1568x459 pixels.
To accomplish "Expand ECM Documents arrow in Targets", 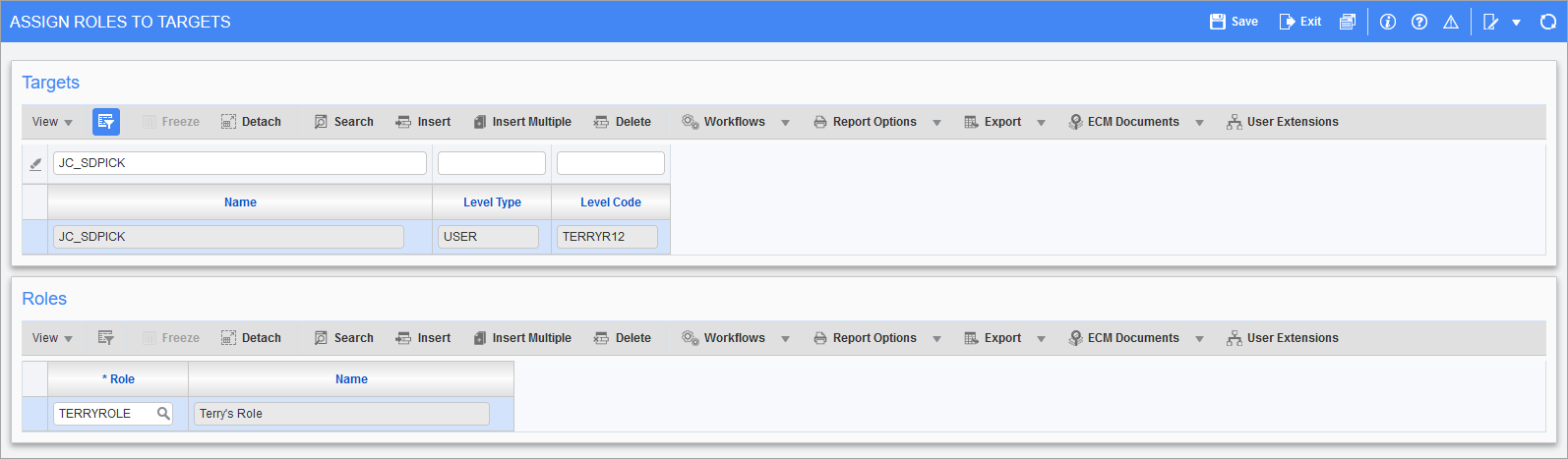I will [1199, 123].
